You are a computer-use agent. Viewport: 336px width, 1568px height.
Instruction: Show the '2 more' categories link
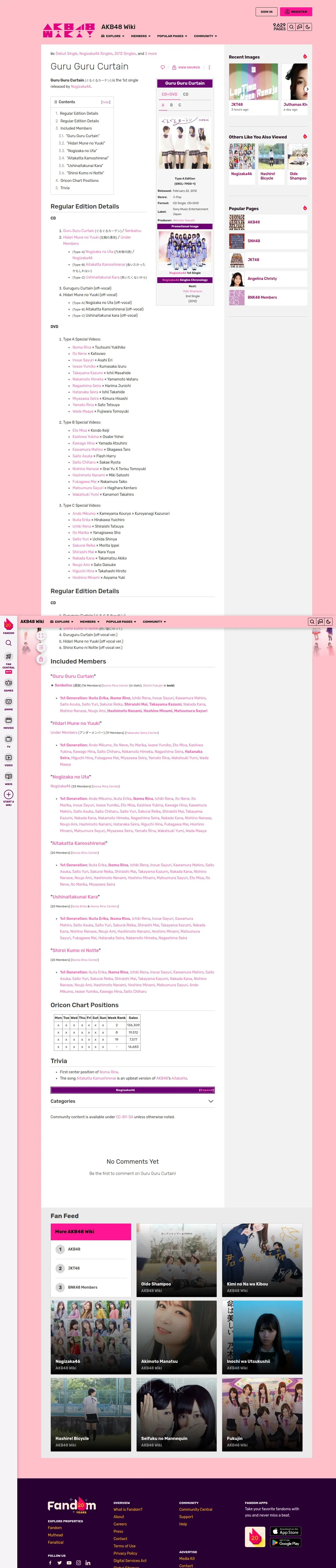click(151, 54)
